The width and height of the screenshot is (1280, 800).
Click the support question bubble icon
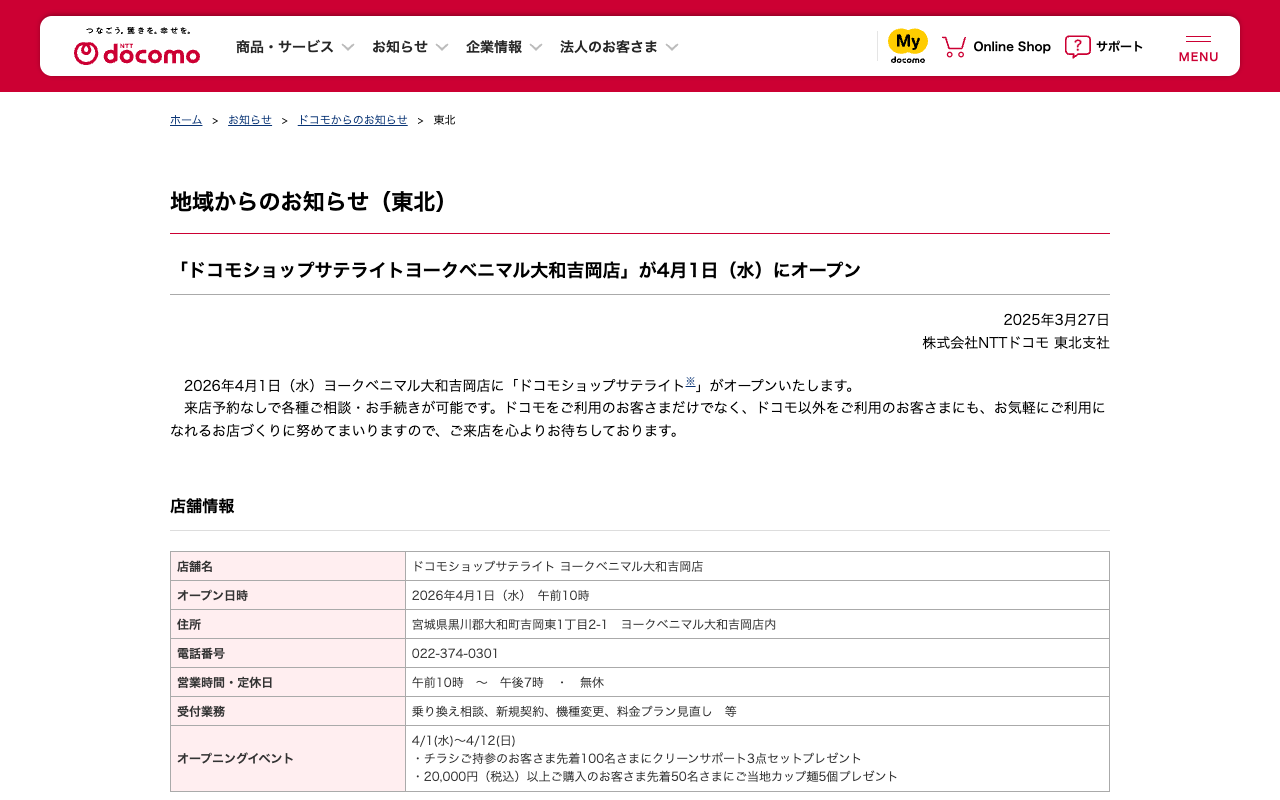point(1077,46)
